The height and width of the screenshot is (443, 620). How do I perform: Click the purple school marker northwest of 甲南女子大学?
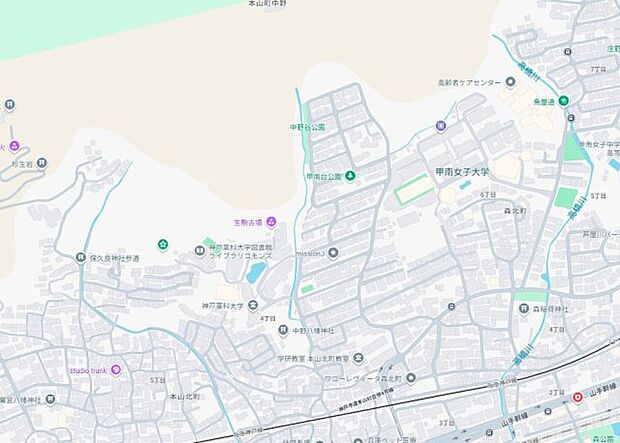click(440, 125)
